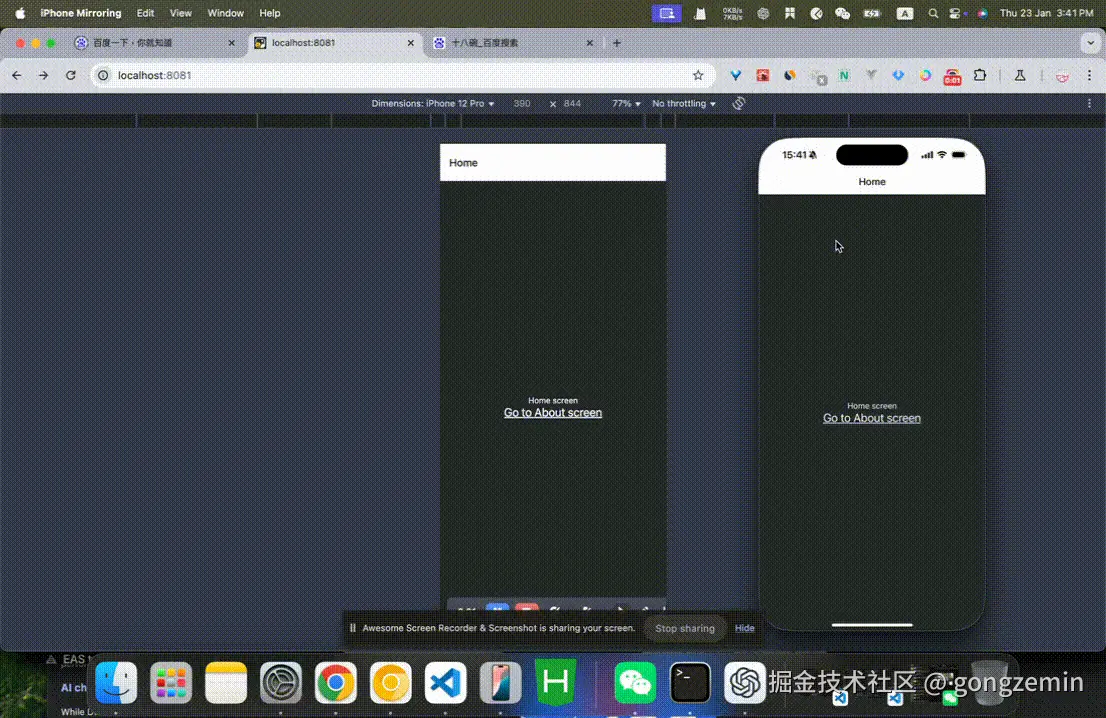Image resolution: width=1106 pixels, height=718 pixels.
Task: Open Spotlight search in the menu bar
Action: pyautogui.click(x=932, y=13)
